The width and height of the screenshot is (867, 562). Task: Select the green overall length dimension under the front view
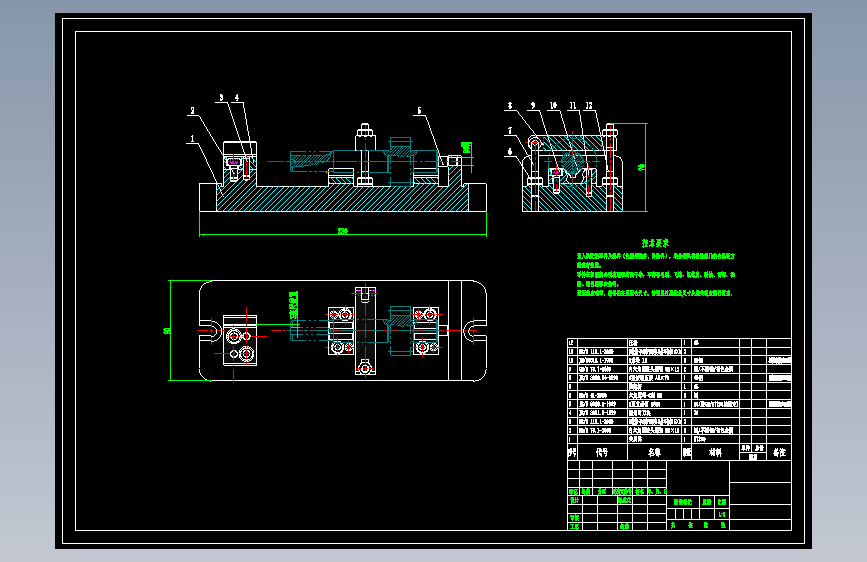tap(343, 231)
